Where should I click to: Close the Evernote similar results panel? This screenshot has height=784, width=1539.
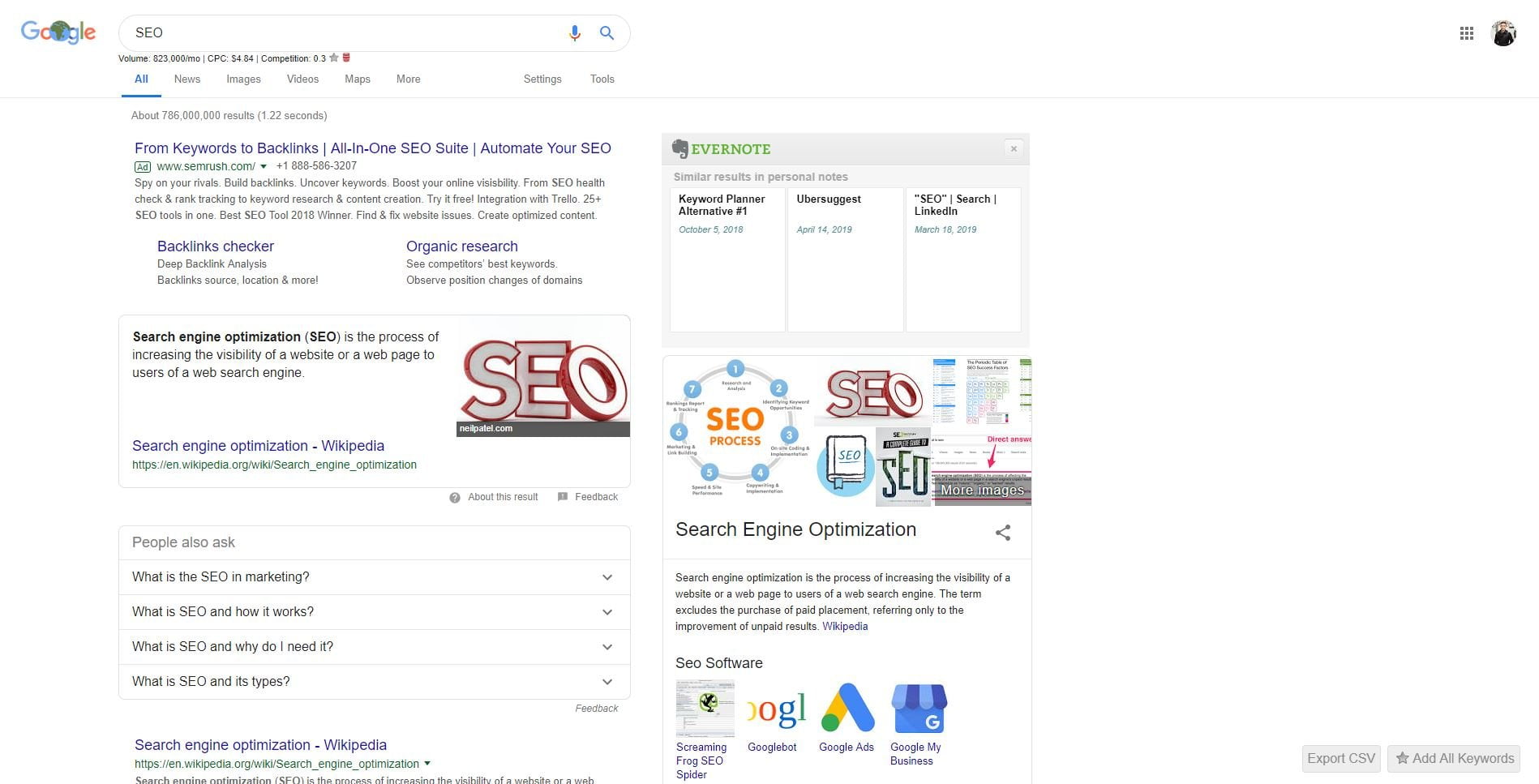(1013, 148)
